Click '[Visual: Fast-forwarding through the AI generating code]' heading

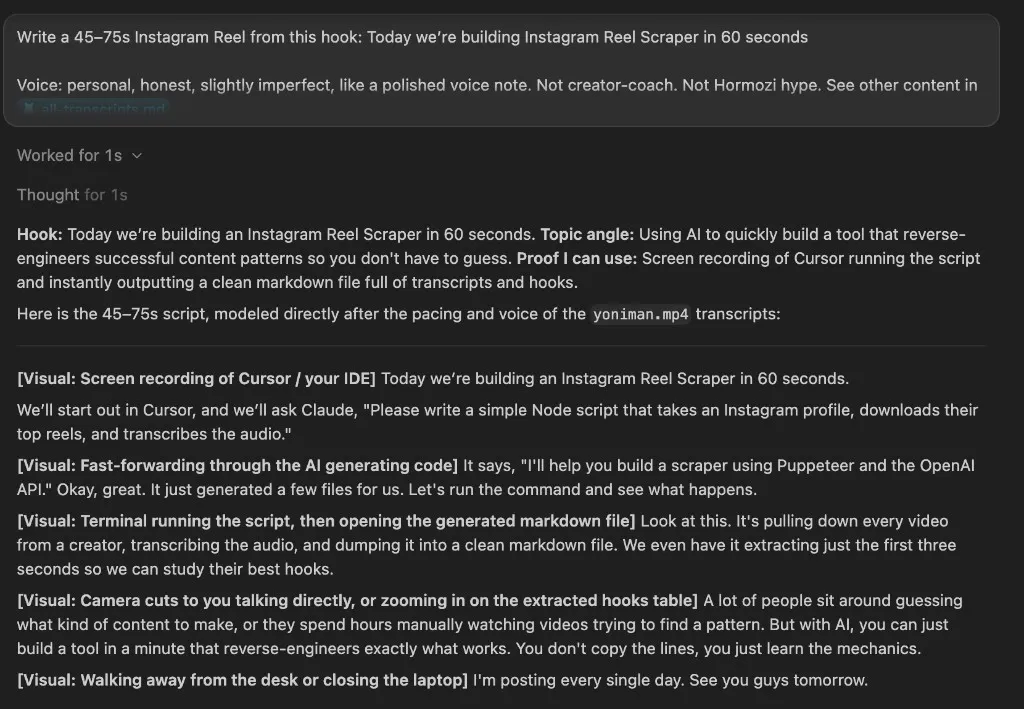[238, 465]
